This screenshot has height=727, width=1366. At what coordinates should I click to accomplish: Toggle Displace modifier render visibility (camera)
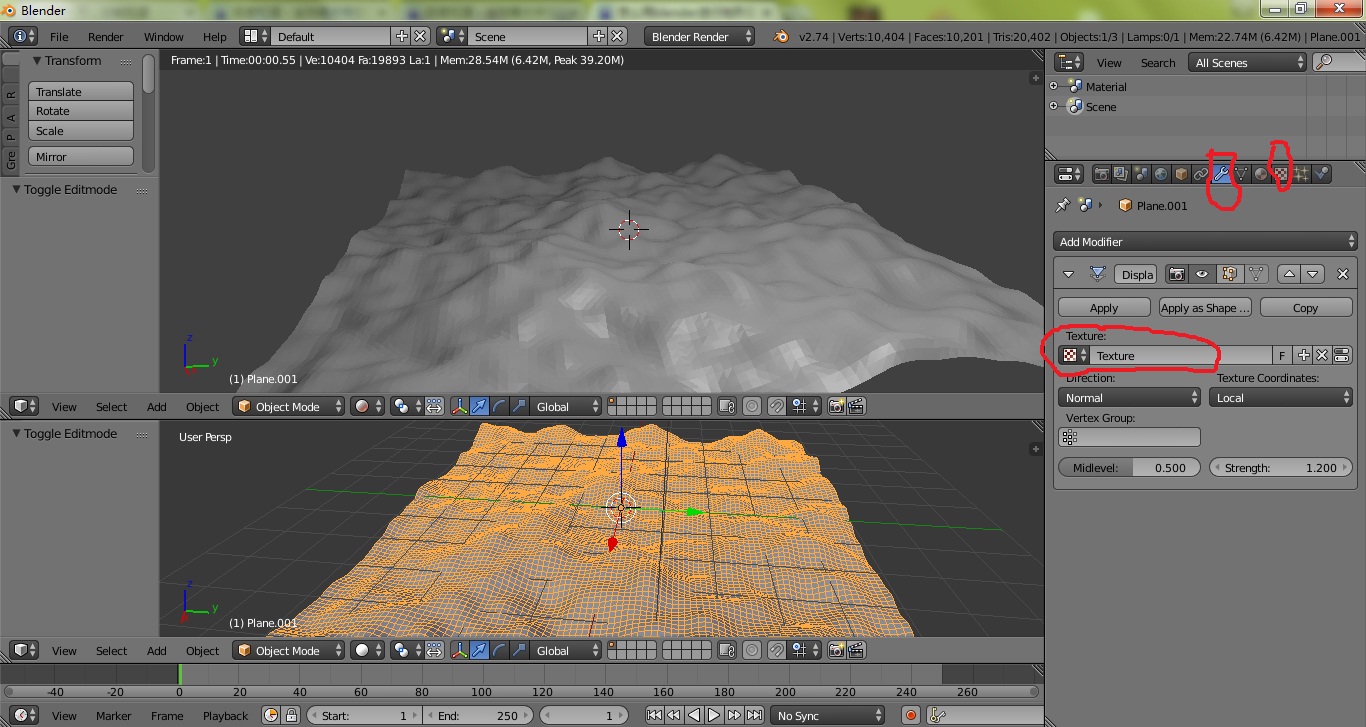1179,274
